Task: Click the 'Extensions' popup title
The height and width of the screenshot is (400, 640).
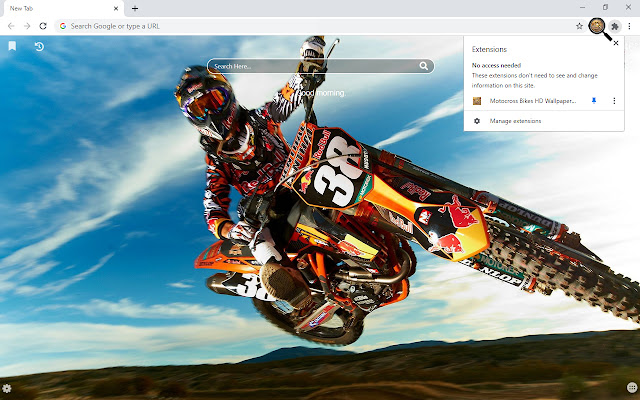Action: (x=489, y=49)
